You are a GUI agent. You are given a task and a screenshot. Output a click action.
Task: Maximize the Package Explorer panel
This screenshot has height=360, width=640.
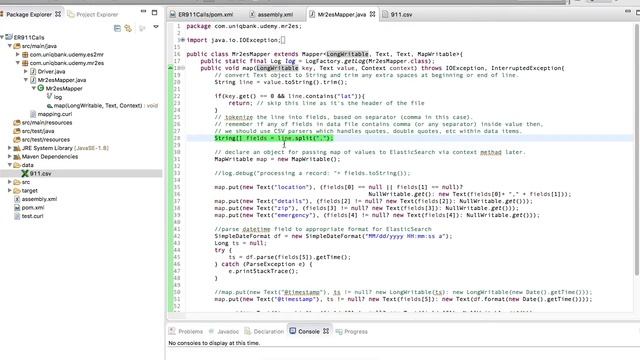pos(154,13)
